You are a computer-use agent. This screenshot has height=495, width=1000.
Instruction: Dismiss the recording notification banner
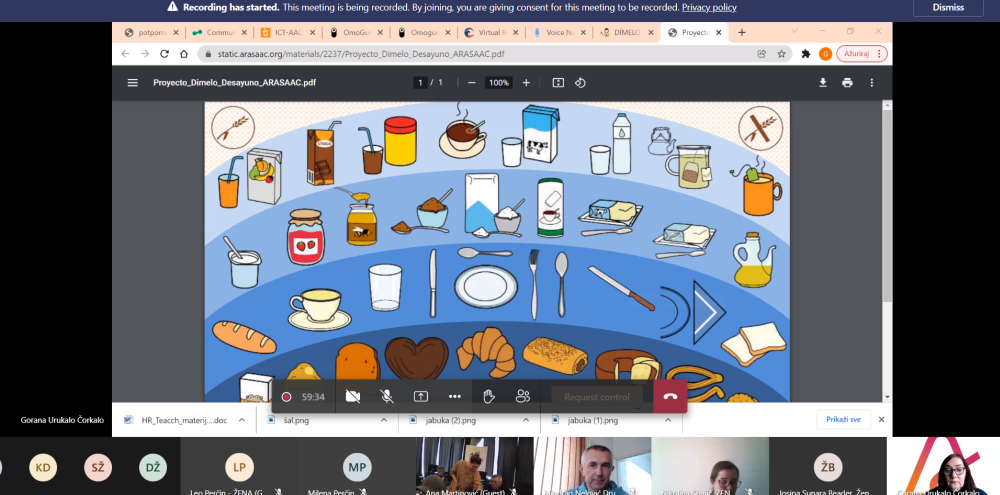pyautogui.click(x=948, y=8)
